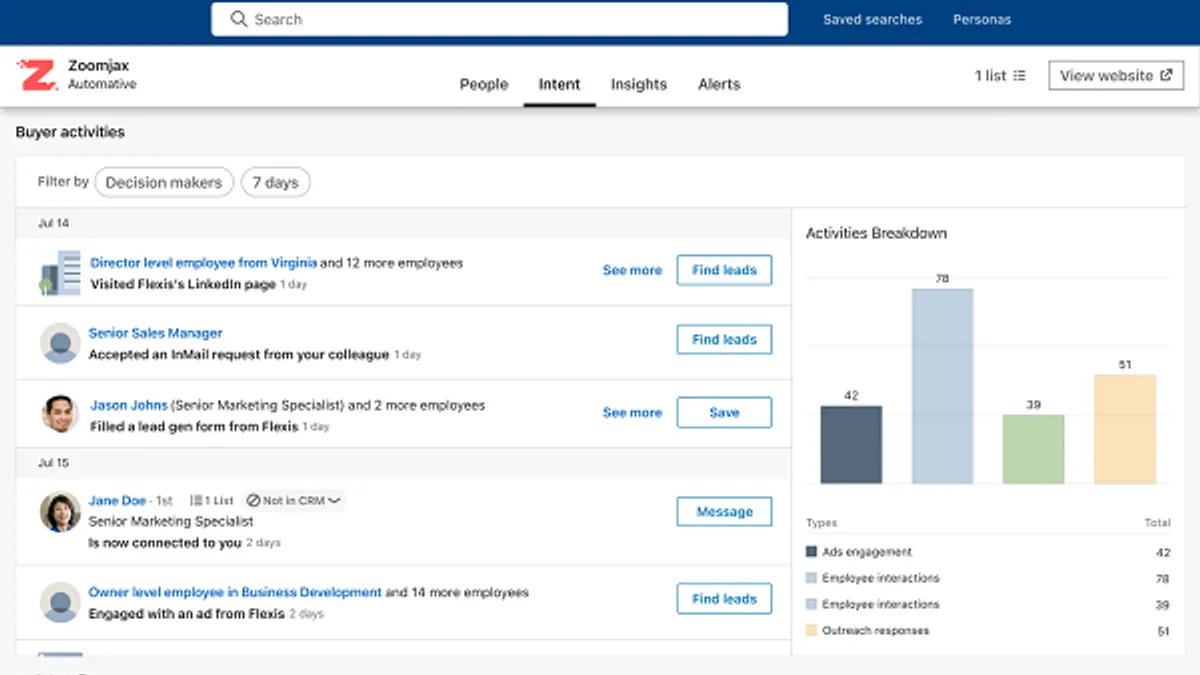The width and height of the screenshot is (1200, 675).
Task: Click See more on Virginia director row
Action: [x=632, y=270]
